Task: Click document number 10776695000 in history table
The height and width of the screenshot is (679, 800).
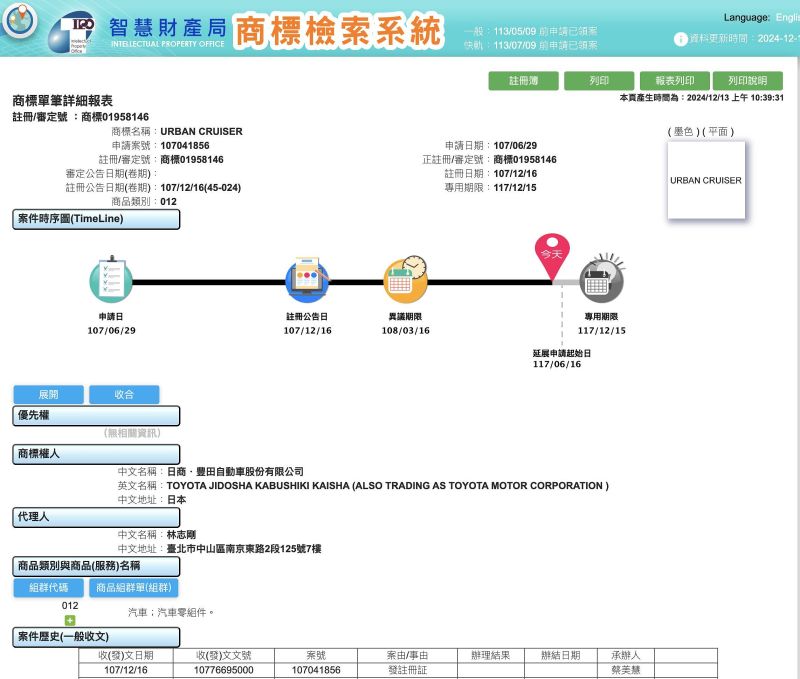Action: 223,670
